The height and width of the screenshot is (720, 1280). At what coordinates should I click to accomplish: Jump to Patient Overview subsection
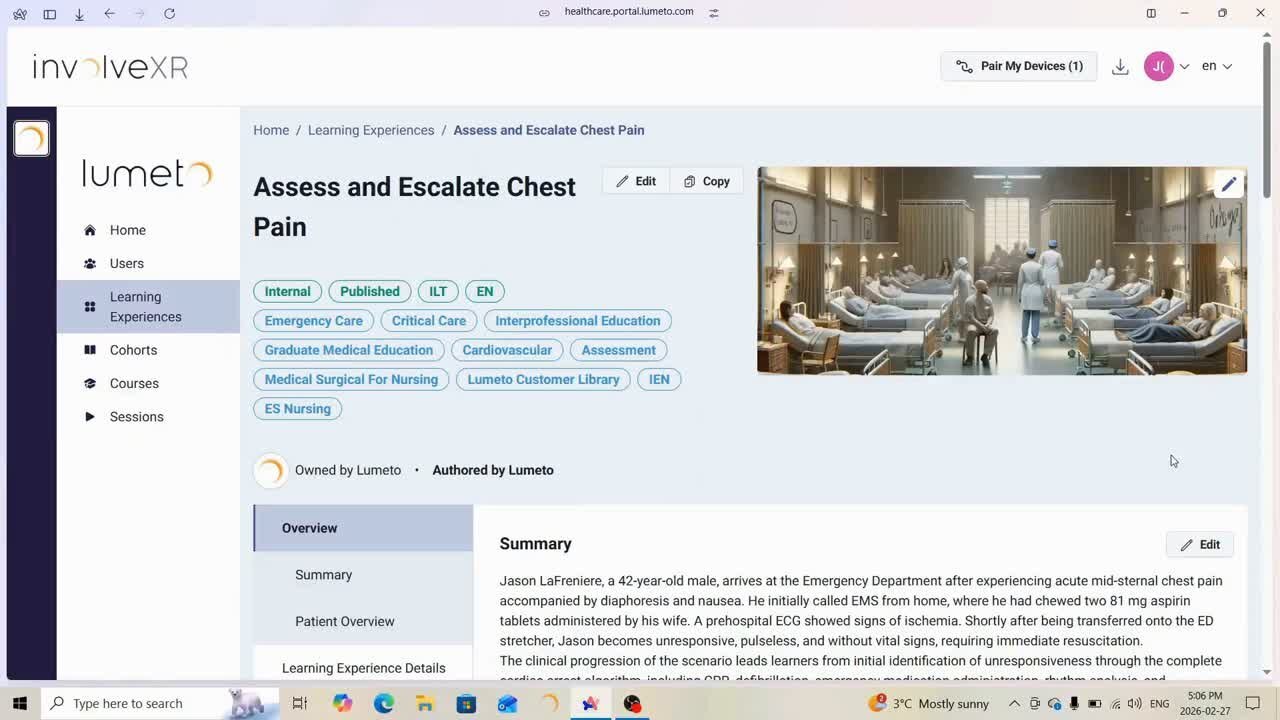345,621
